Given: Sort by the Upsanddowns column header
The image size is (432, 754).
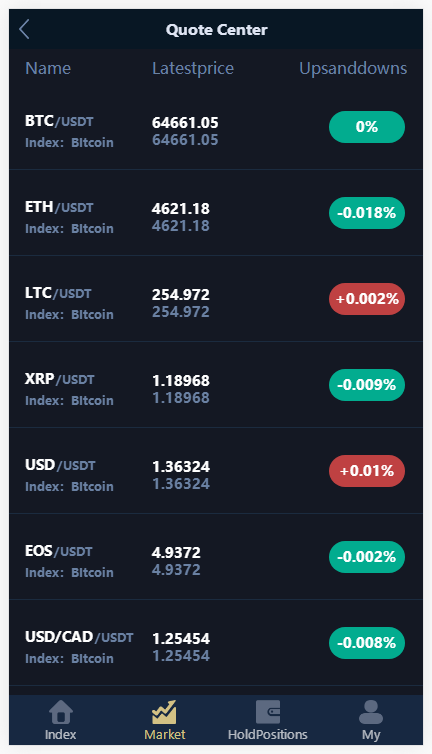Looking at the screenshot, I should coord(353,68).
